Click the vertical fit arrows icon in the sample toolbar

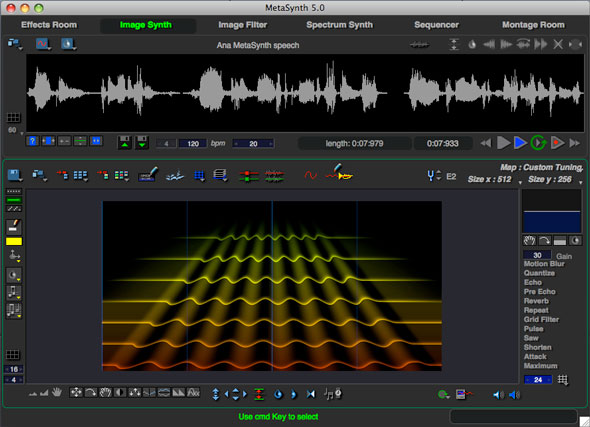pyautogui.click(x=454, y=44)
